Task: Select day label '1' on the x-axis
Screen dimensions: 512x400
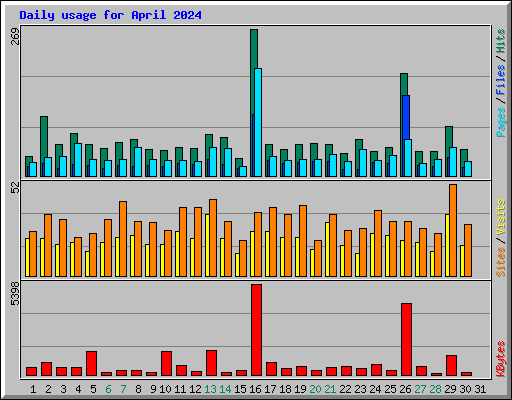Action: [x=33, y=389]
